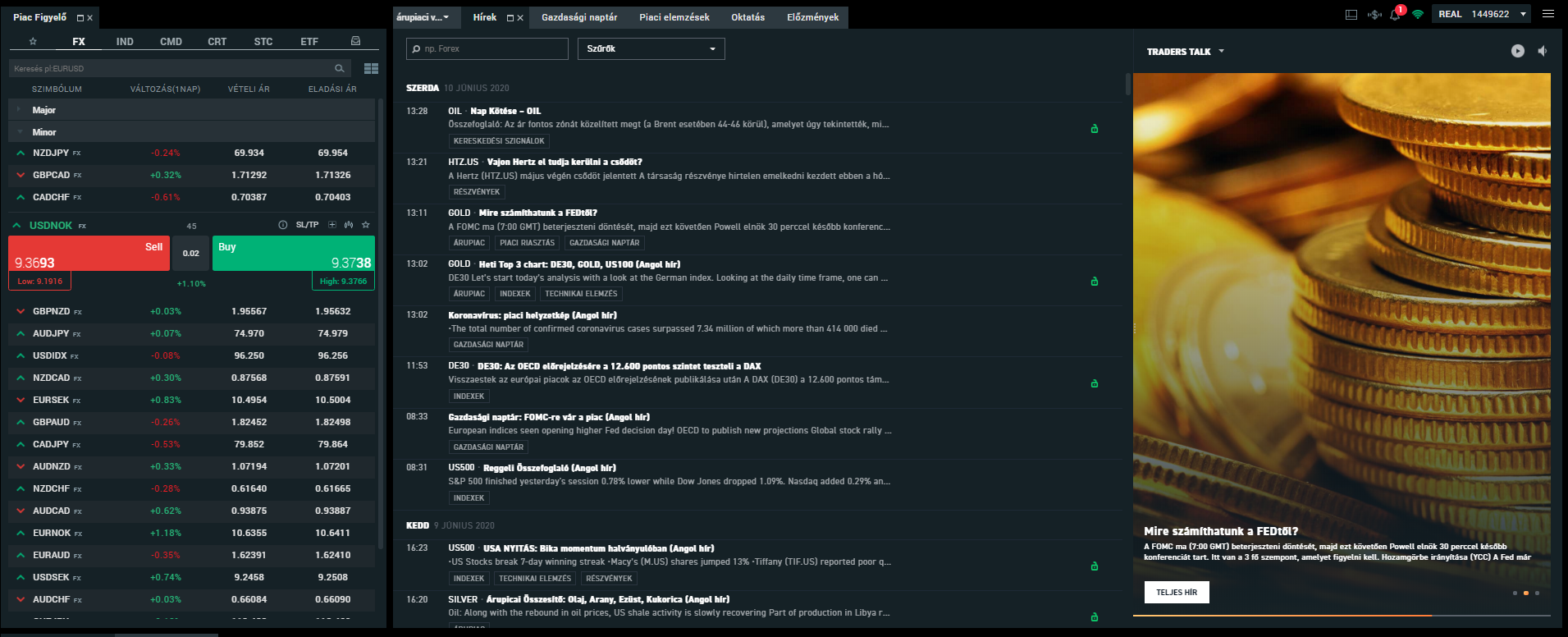Screen dimensions: 1568x637
Task: Focus the Keresés pl:EURUSD search field
Action: 180,68
